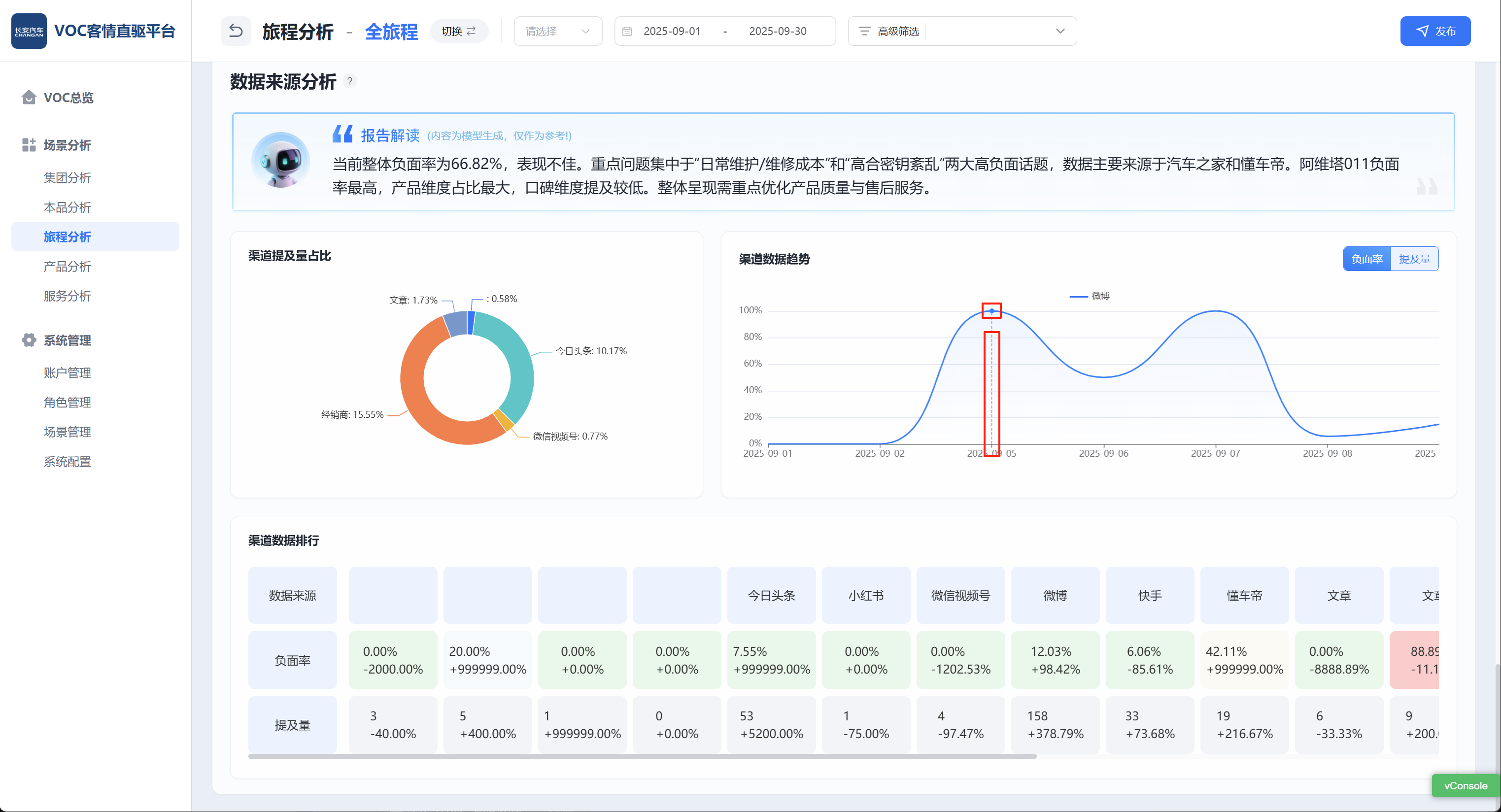Click the help question mark icon
This screenshot has width=1501, height=812.
click(x=349, y=82)
